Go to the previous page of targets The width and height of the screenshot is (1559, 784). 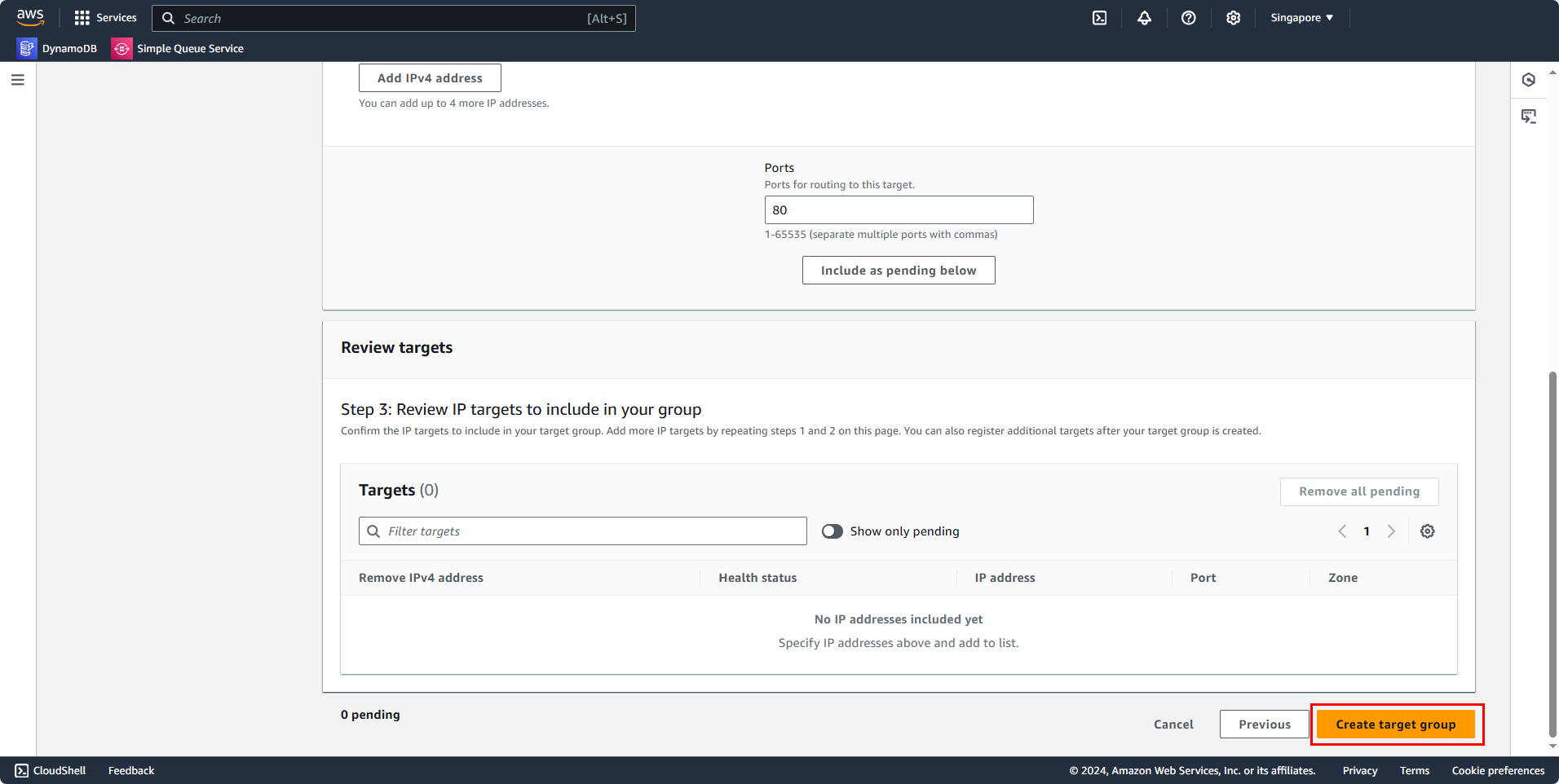(x=1342, y=531)
